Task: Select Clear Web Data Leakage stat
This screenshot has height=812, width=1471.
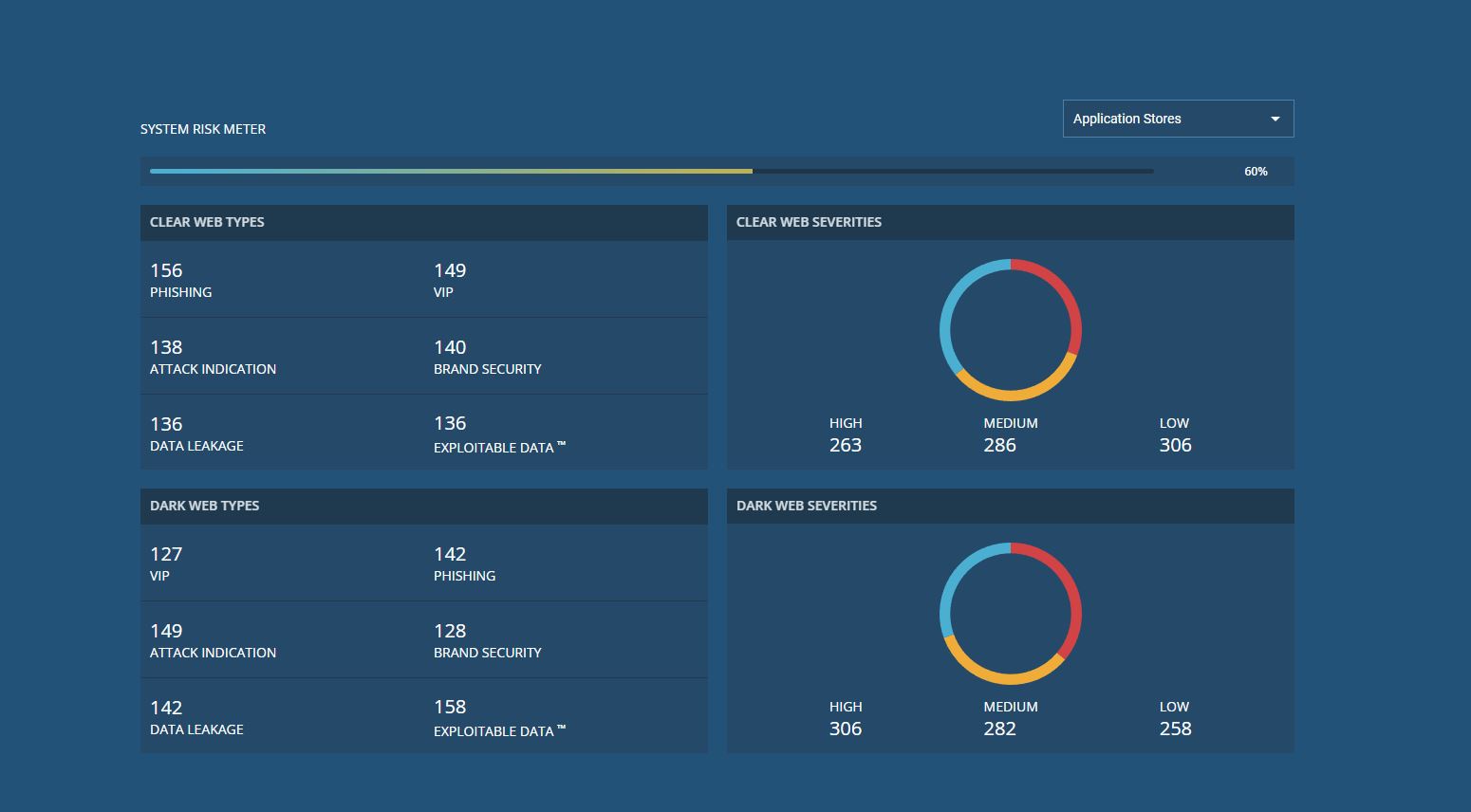Action: (196, 434)
